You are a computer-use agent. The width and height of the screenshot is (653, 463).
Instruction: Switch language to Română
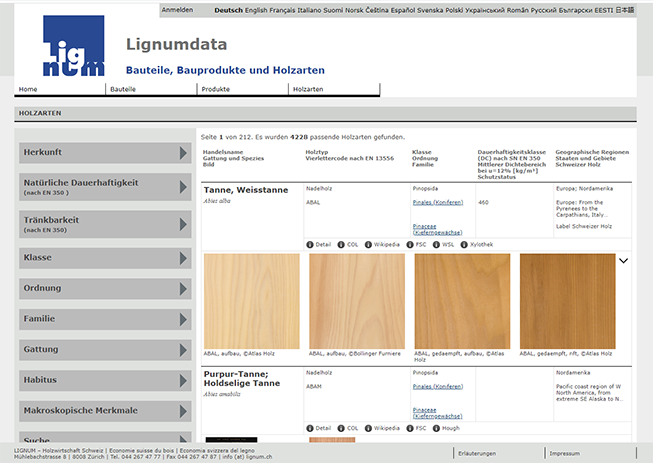click(518, 10)
